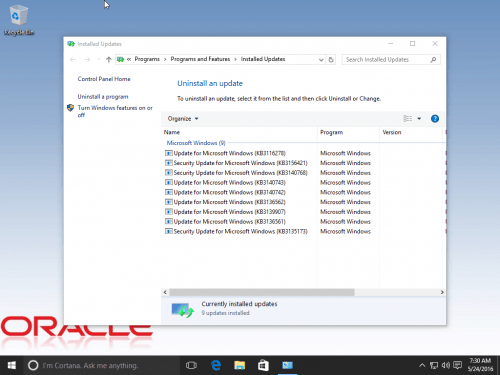This screenshot has width=500, height=375.
Task: Click the Cortana circle icon
Action: pyautogui.click(x=33, y=365)
